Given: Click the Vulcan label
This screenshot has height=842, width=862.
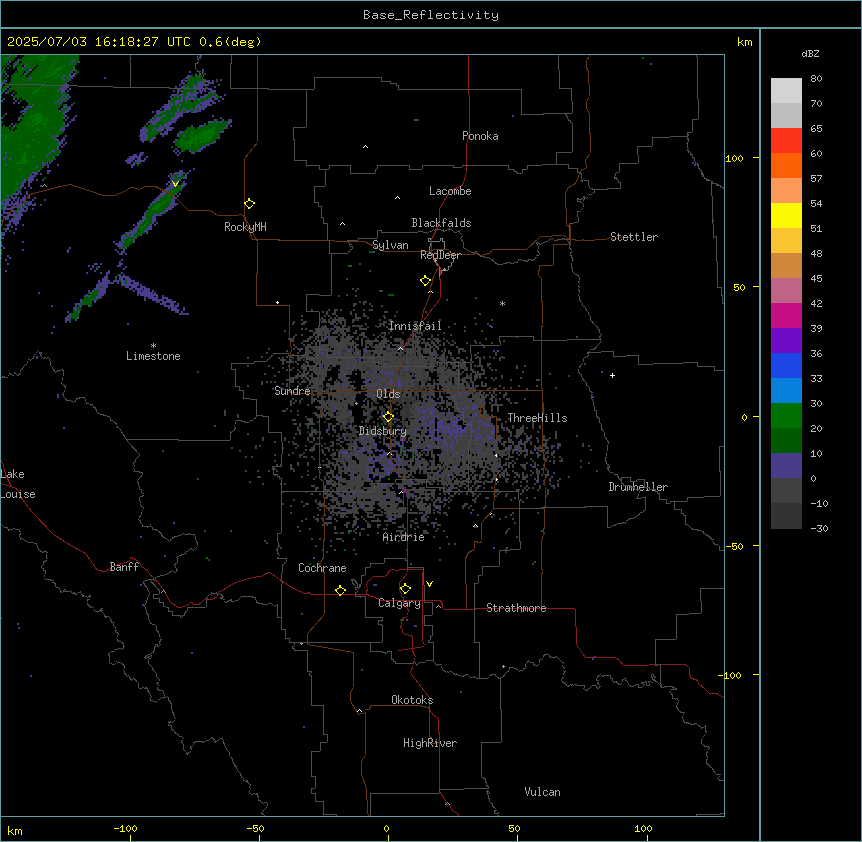Looking at the screenshot, I should coord(542,792).
